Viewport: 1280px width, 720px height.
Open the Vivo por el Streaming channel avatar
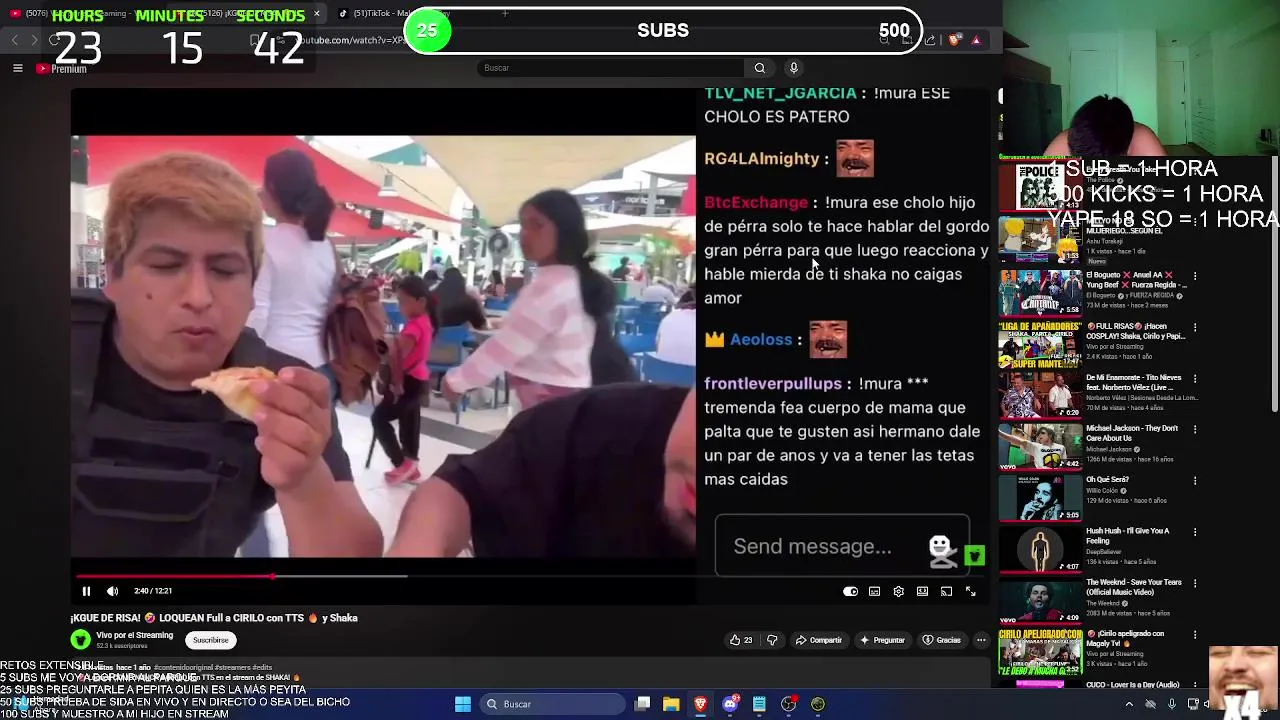coord(81,639)
